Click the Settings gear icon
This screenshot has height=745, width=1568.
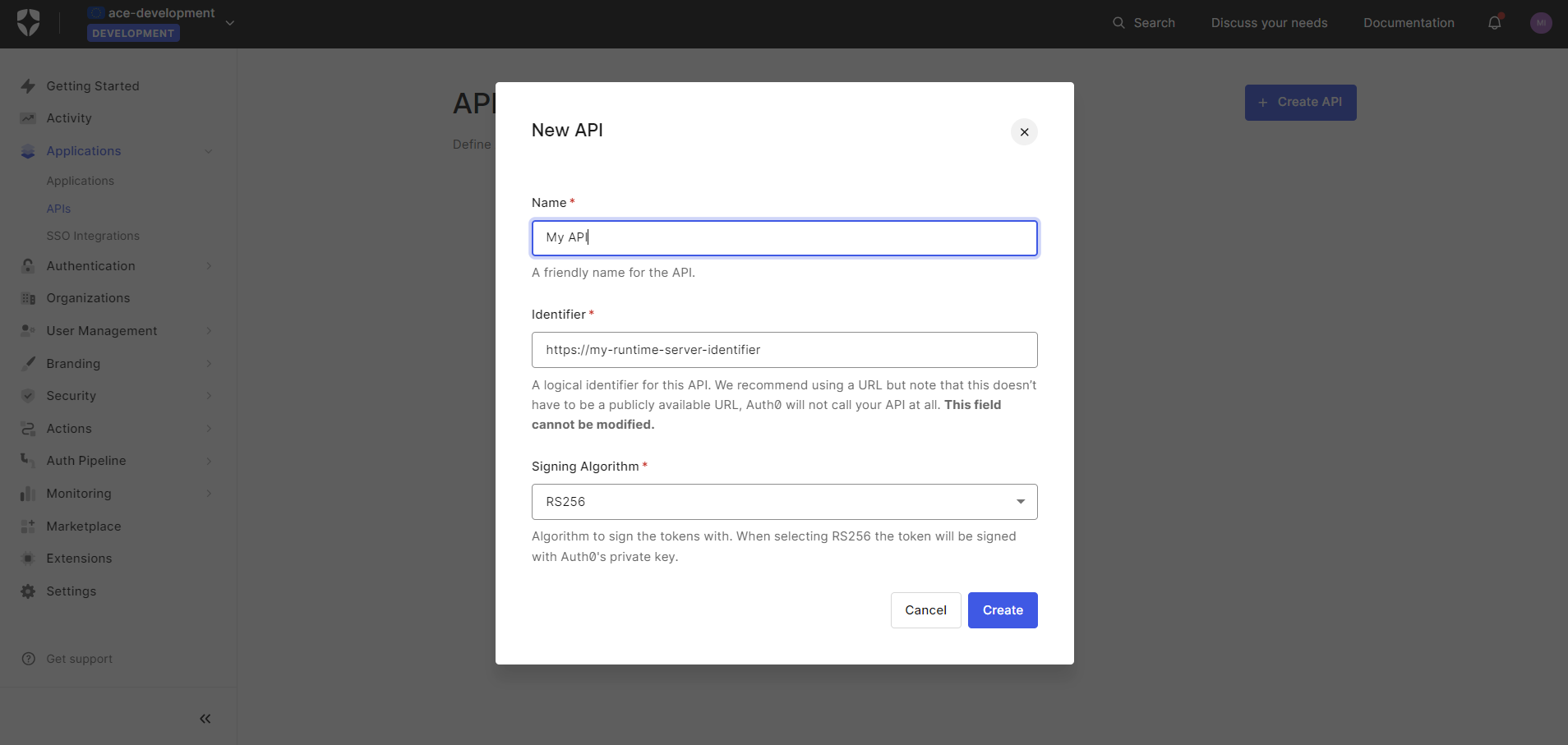(28, 591)
